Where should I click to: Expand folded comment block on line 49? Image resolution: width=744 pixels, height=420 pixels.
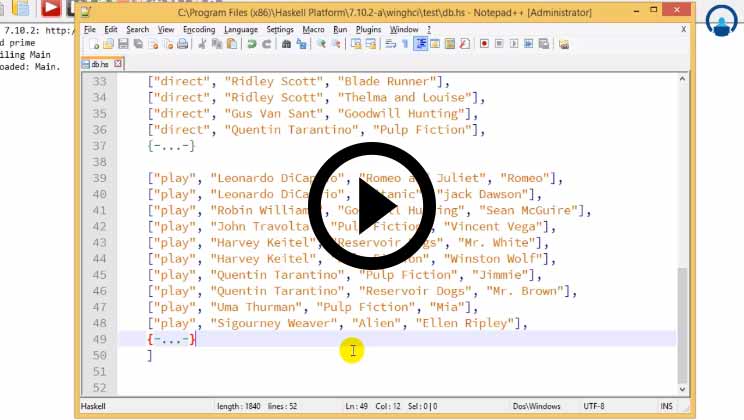click(x=170, y=340)
